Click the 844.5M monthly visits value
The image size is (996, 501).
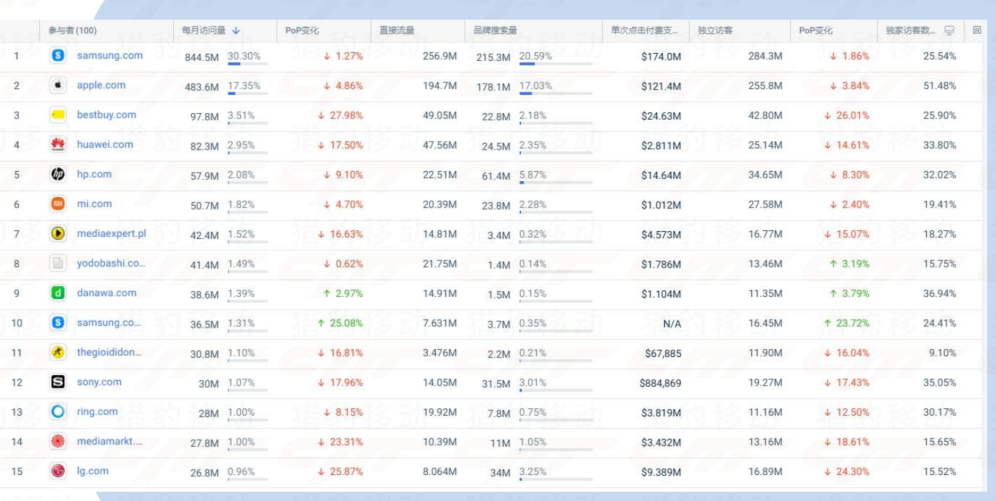click(x=201, y=57)
